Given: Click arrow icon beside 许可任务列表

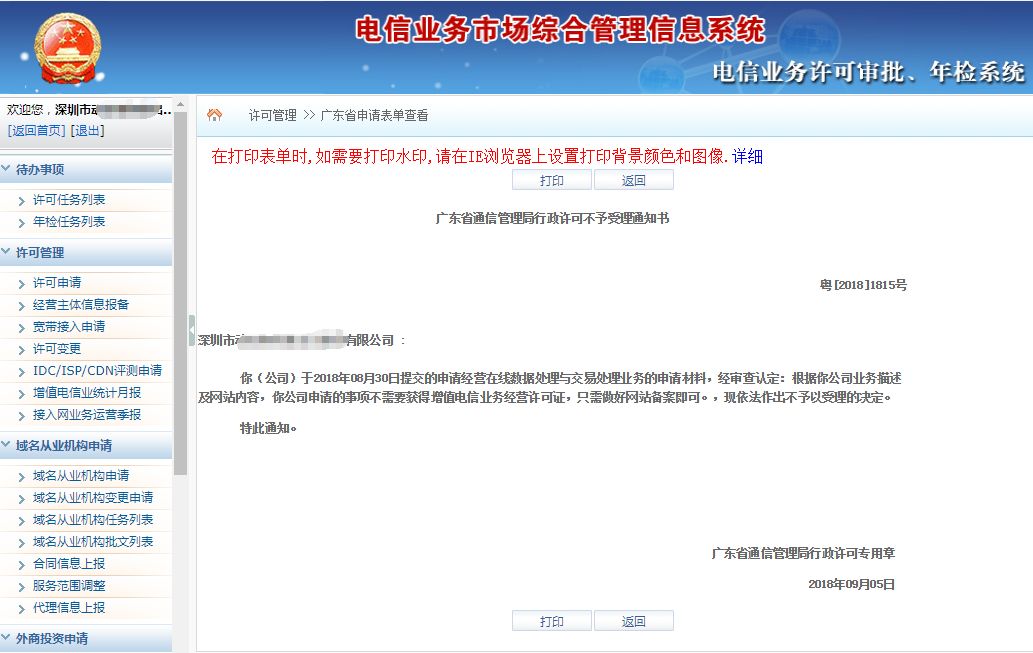Looking at the screenshot, I should coord(22,201).
